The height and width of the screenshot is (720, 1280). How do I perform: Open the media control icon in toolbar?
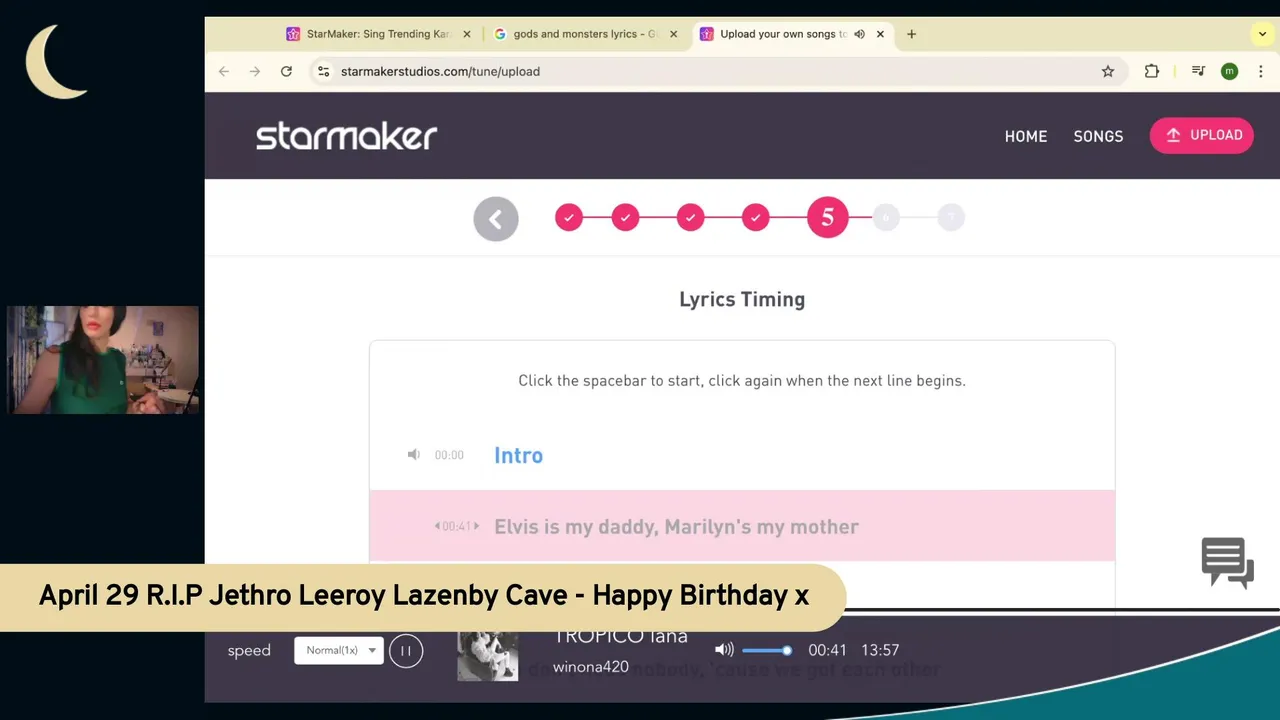point(1198,71)
